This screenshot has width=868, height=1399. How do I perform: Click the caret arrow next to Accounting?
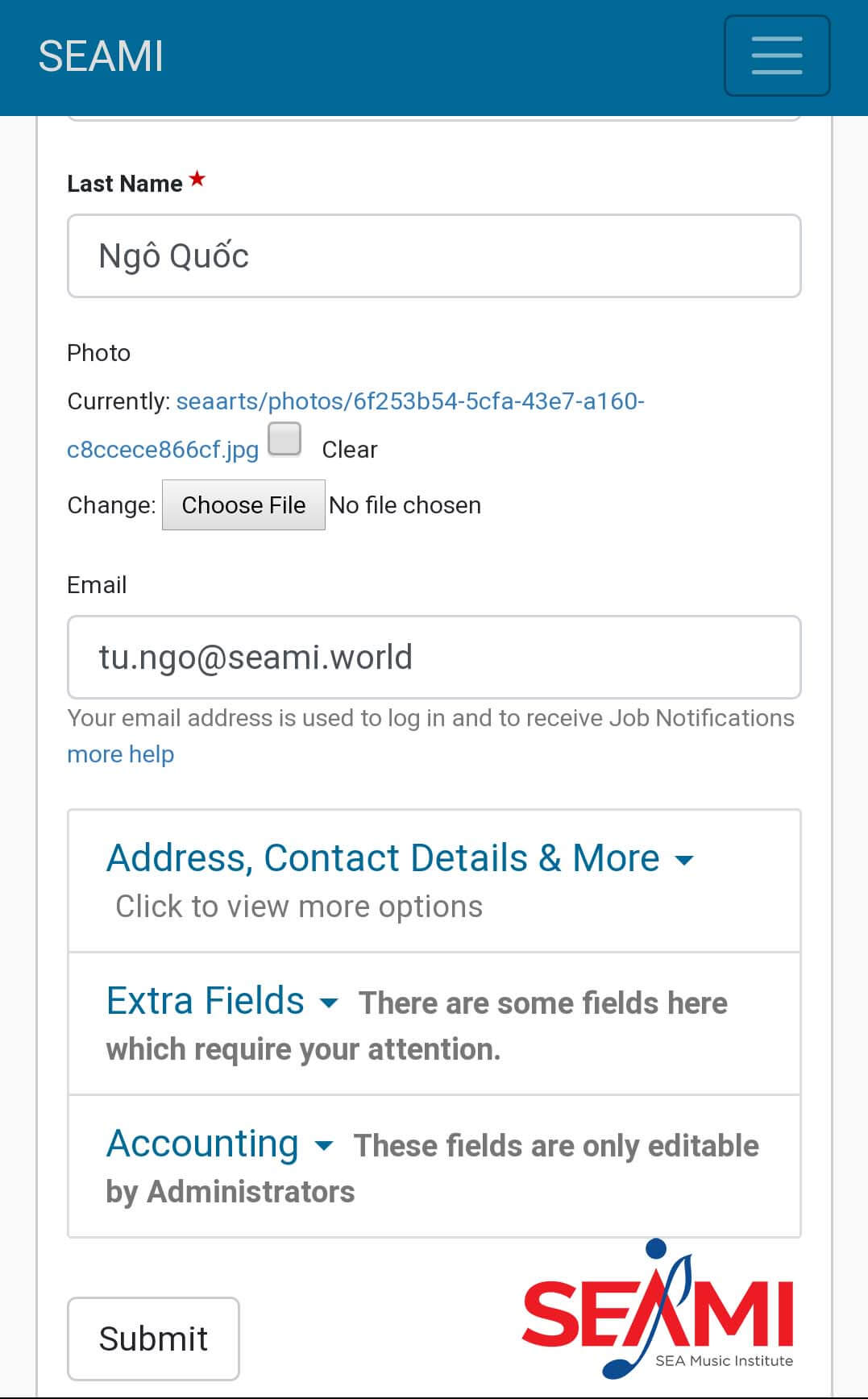click(x=323, y=1146)
